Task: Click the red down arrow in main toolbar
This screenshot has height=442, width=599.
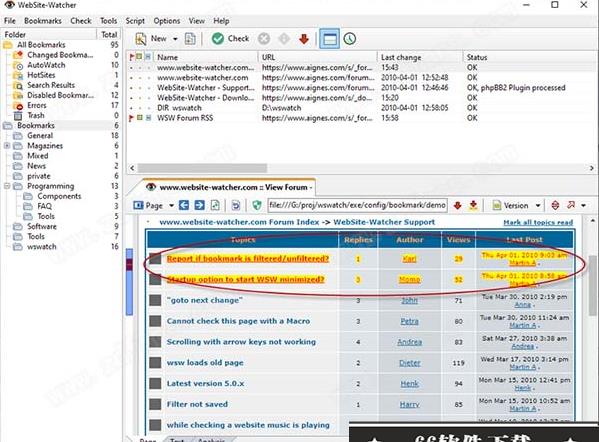Action: [x=304, y=39]
